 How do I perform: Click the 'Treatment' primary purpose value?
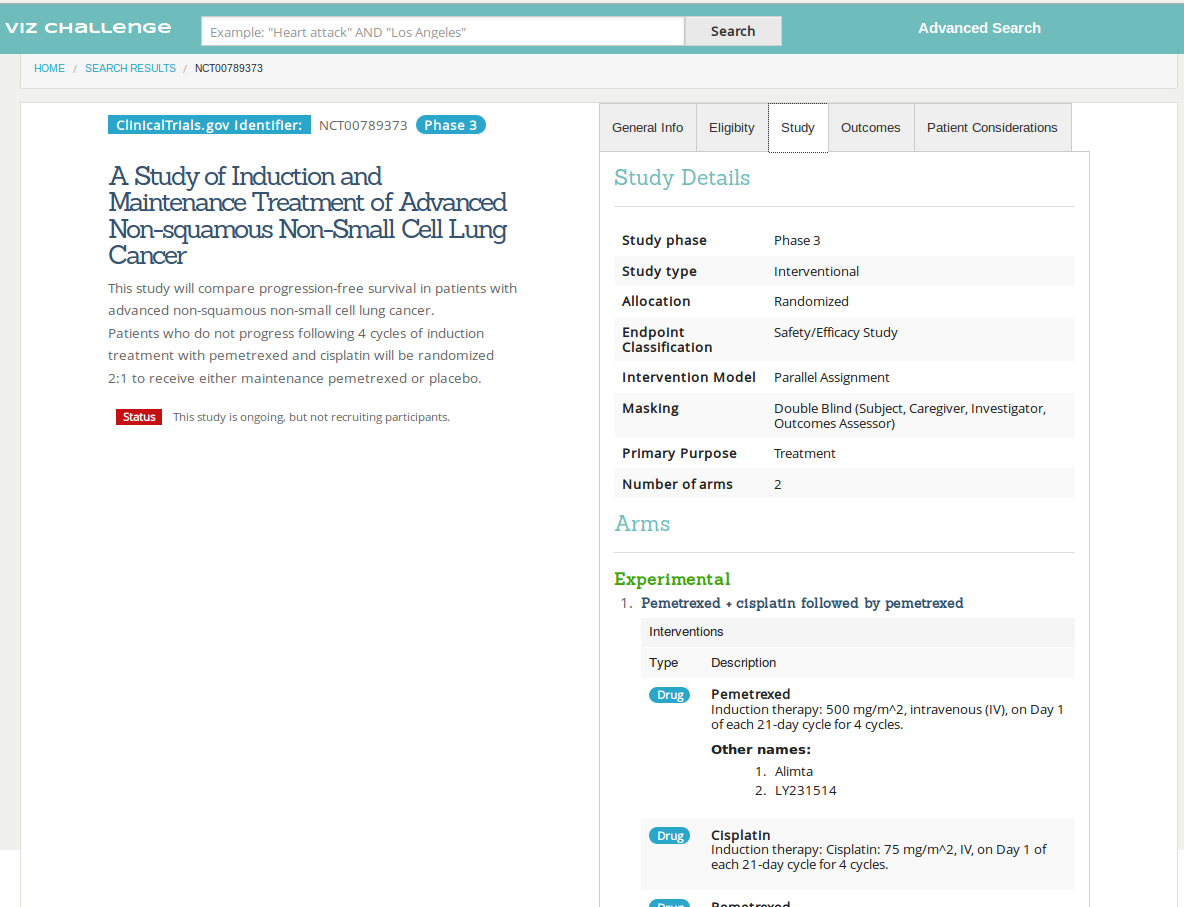[x=804, y=453]
